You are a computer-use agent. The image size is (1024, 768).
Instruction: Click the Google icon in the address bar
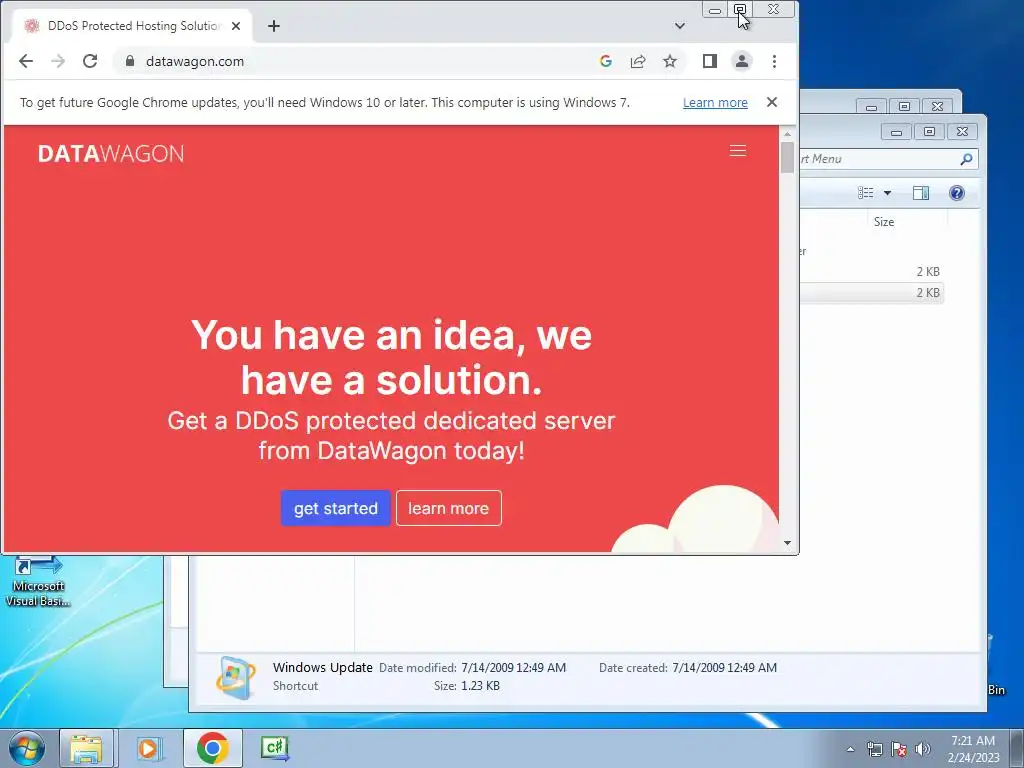click(x=605, y=61)
